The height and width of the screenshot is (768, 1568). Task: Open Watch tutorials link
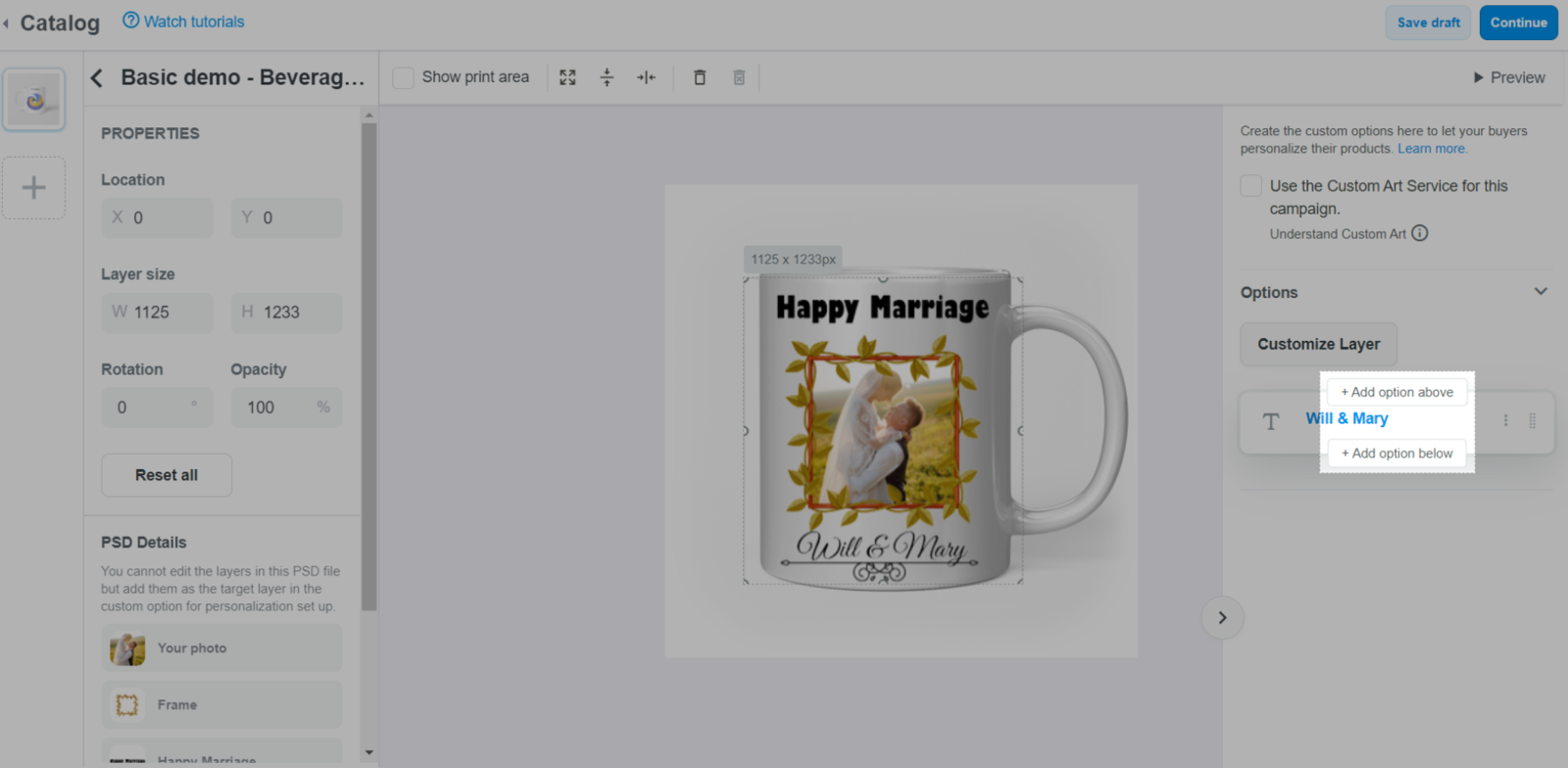tap(194, 22)
